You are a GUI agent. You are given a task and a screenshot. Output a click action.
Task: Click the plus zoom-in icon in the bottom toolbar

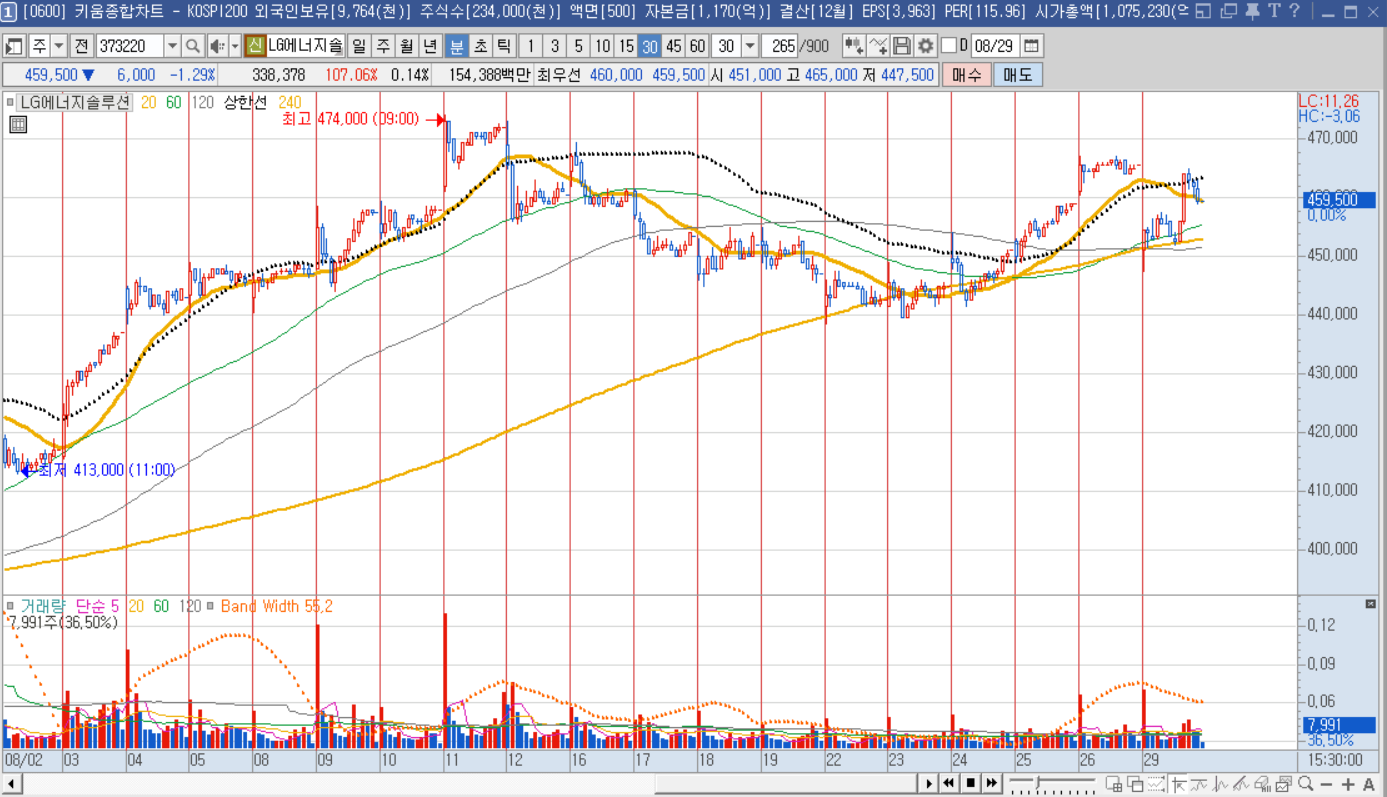pos(1347,784)
